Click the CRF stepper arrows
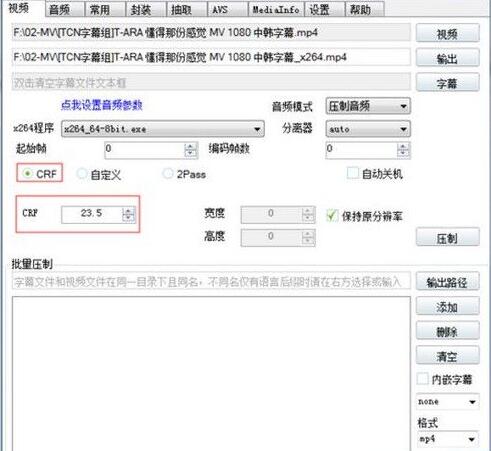This screenshot has width=491, height=451. click(x=128, y=214)
